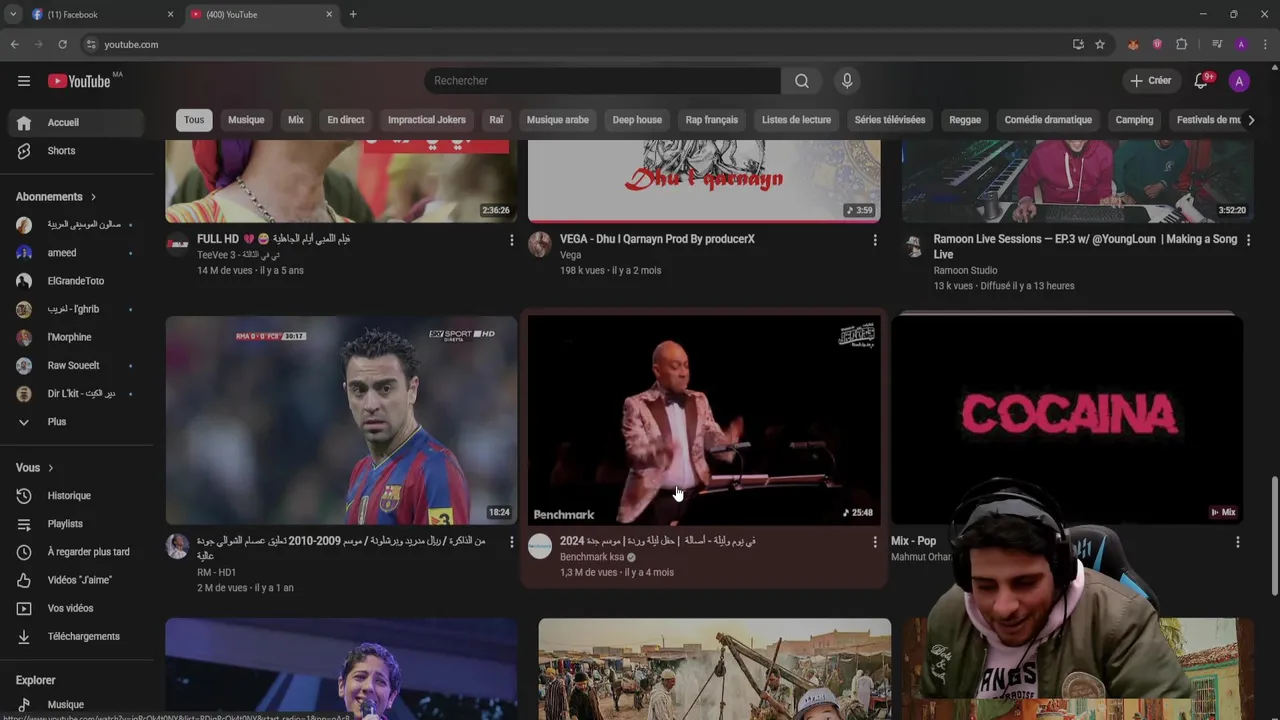Open the l'Morphine subscription
Viewport: 1280px width, 720px height.
[76, 337]
